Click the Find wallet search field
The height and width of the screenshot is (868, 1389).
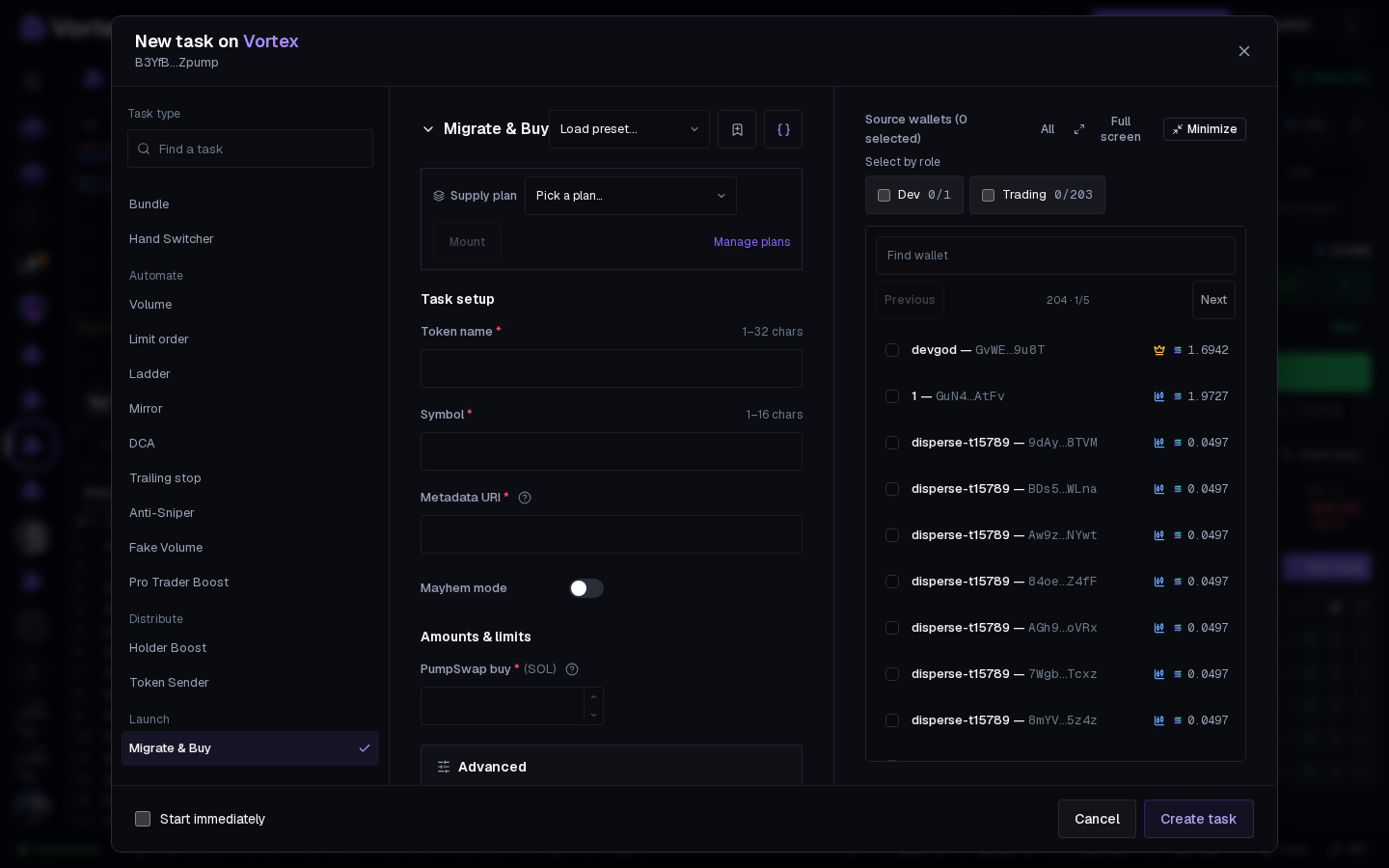click(1055, 256)
